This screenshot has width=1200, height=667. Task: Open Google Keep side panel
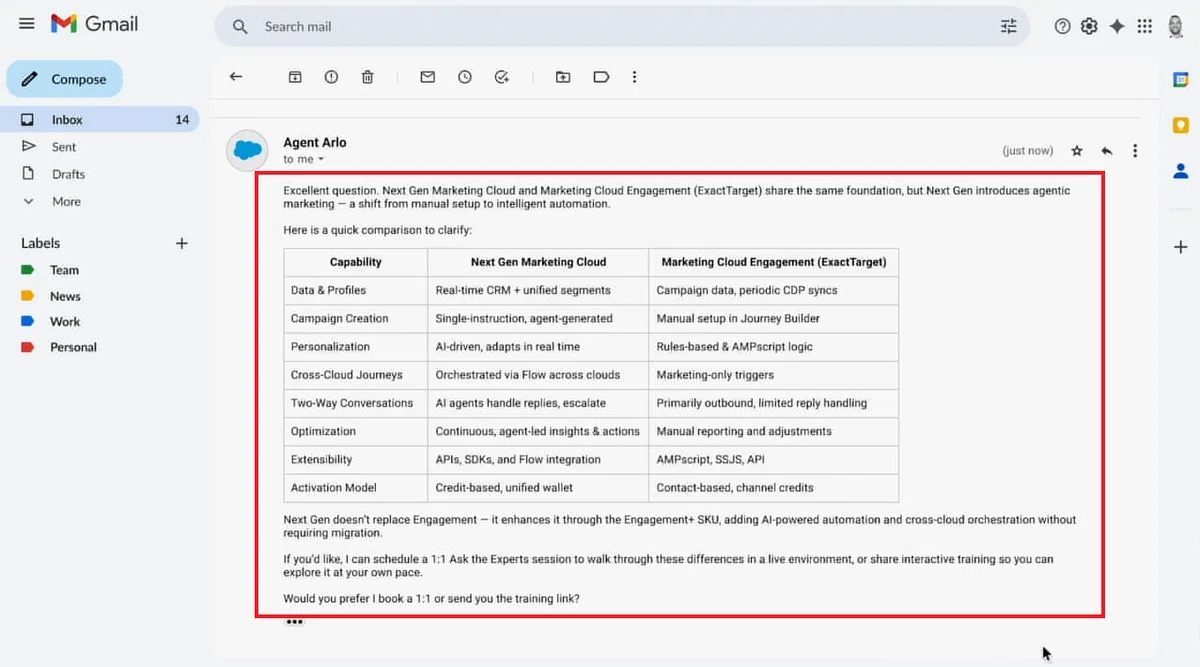click(x=1181, y=125)
